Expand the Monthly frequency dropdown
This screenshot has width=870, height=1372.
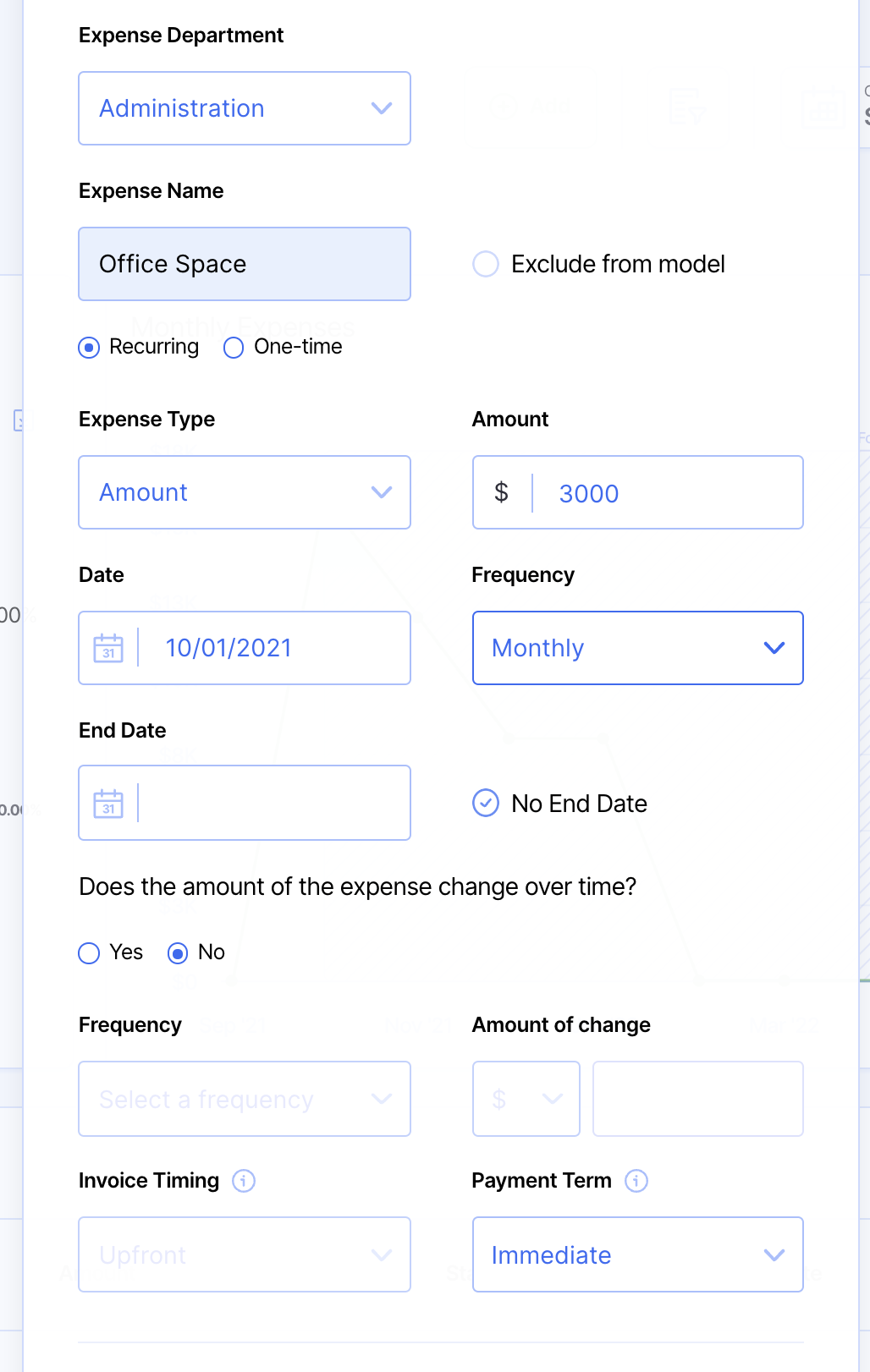point(637,648)
